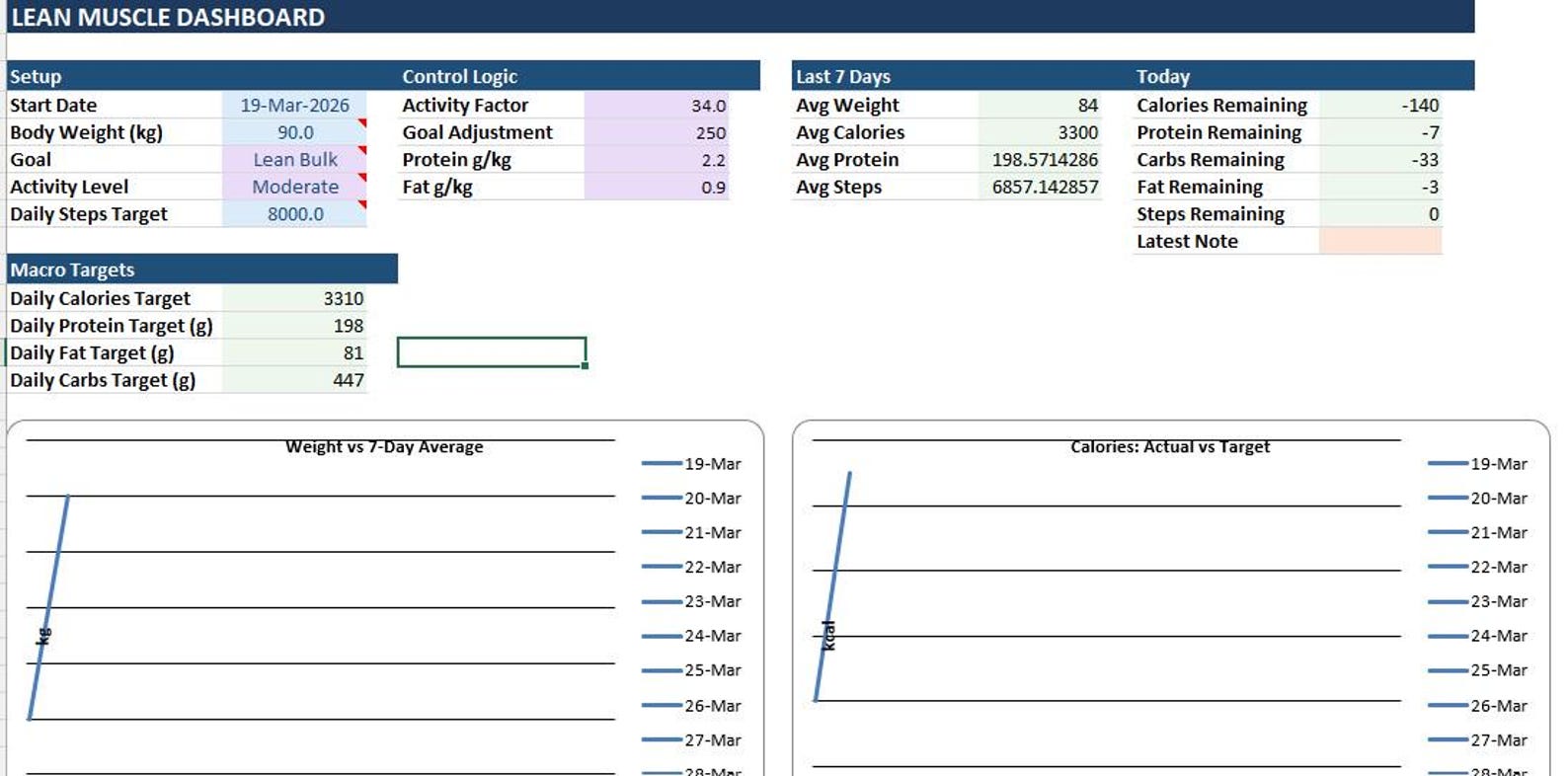The height and width of the screenshot is (776, 1568).
Task: Click 20-Mar legend entry in Calories chart
Action: (x=1477, y=498)
